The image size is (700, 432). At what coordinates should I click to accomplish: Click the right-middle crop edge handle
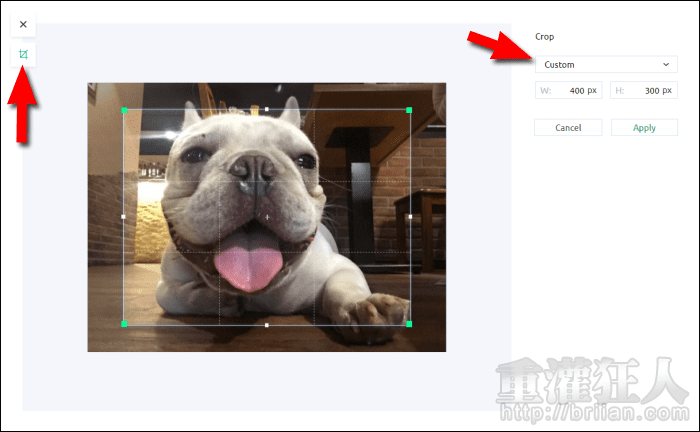coord(410,216)
